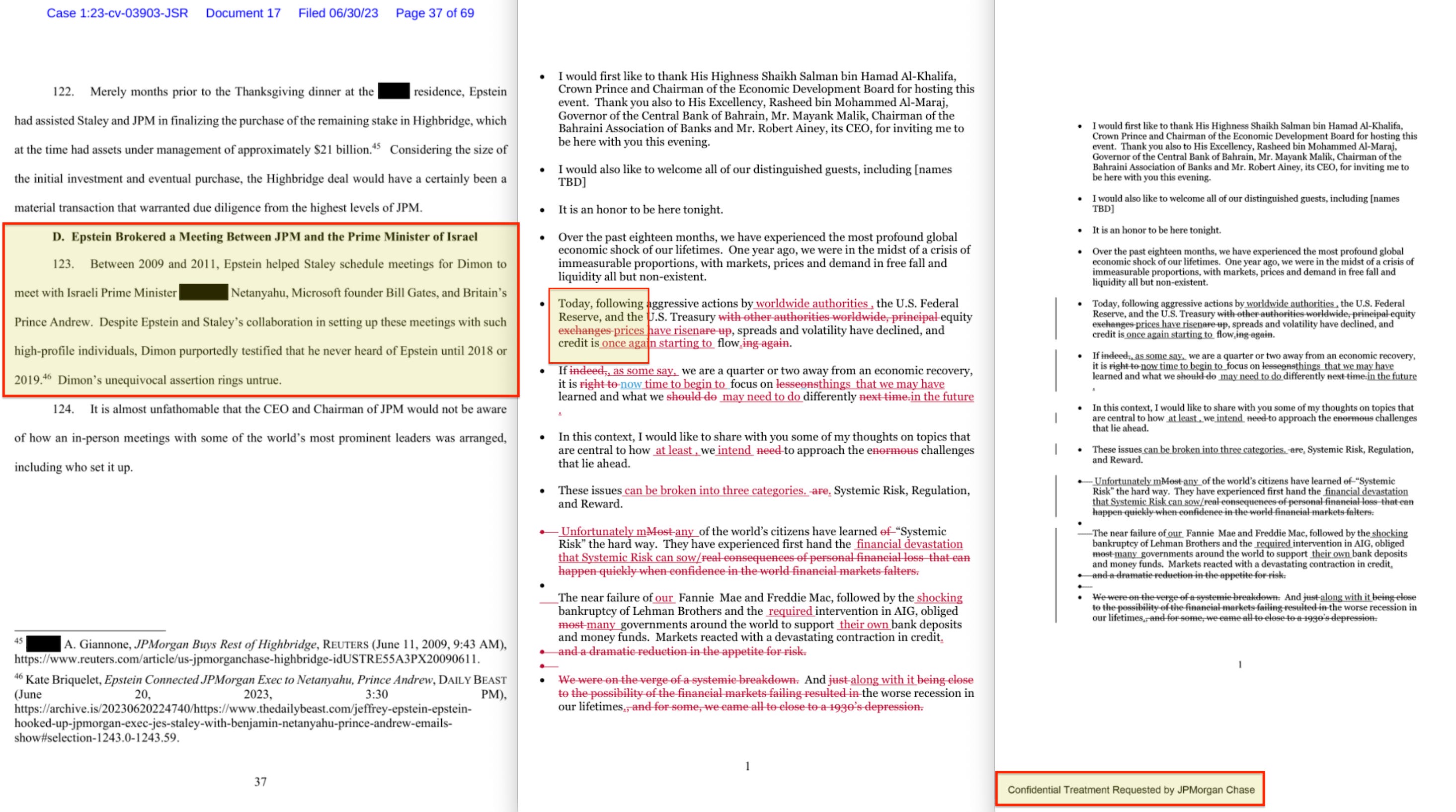Click paragraph number 124
The image size is (1456, 812).
pyautogui.click(x=63, y=409)
